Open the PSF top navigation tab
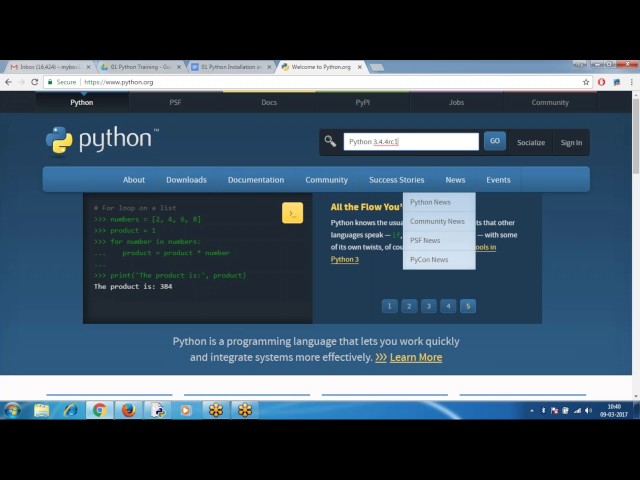The image size is (640, 480). pyautogui.click(x=176, y=102)
